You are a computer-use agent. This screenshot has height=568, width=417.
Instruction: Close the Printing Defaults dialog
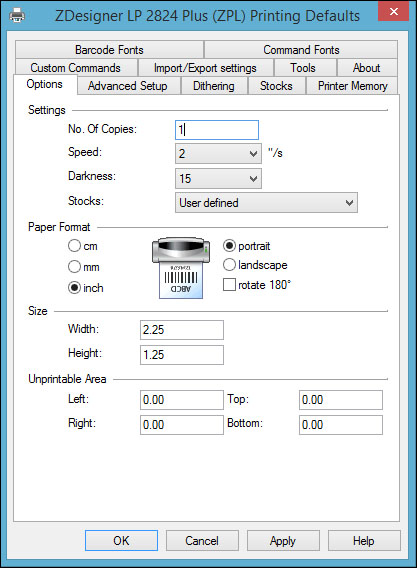pos(393,12)
